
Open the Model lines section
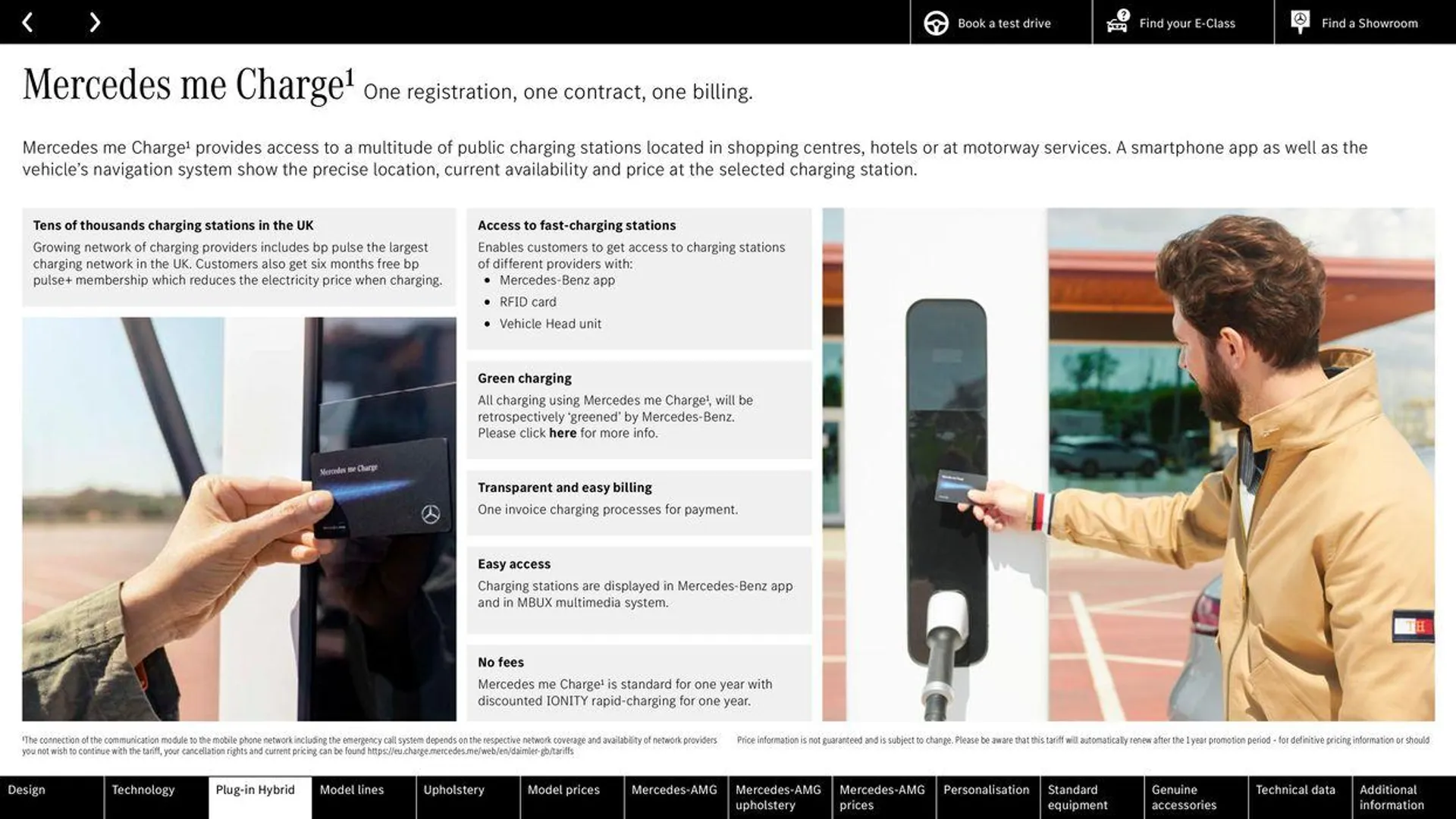point(351,797)
